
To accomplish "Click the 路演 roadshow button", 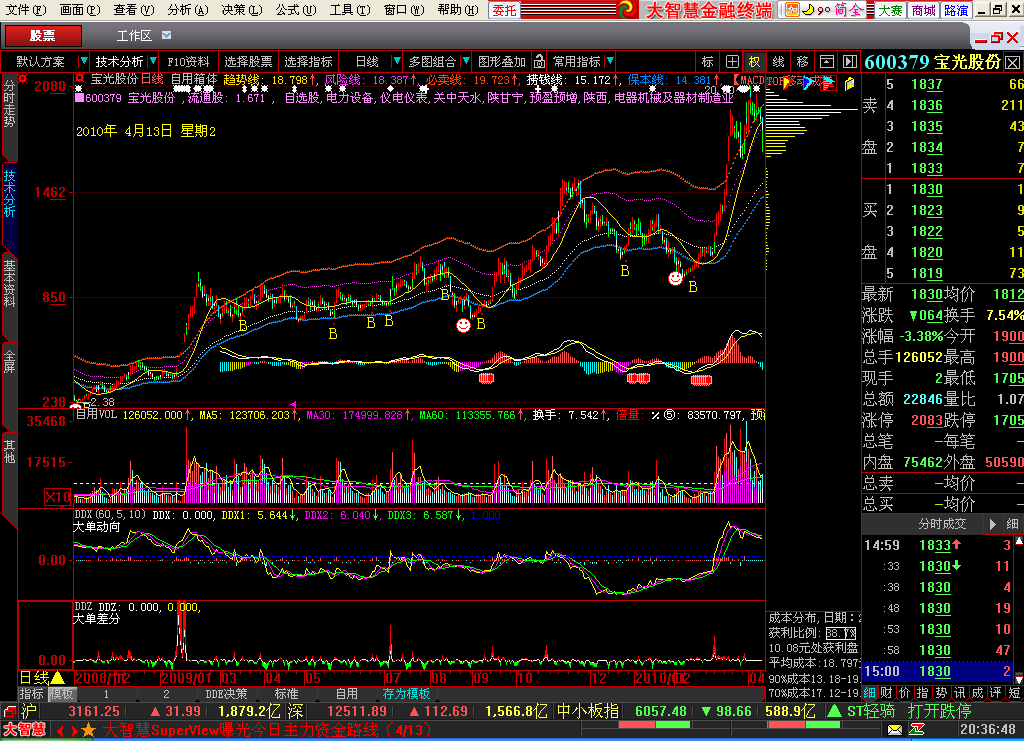I will point(956,10).
